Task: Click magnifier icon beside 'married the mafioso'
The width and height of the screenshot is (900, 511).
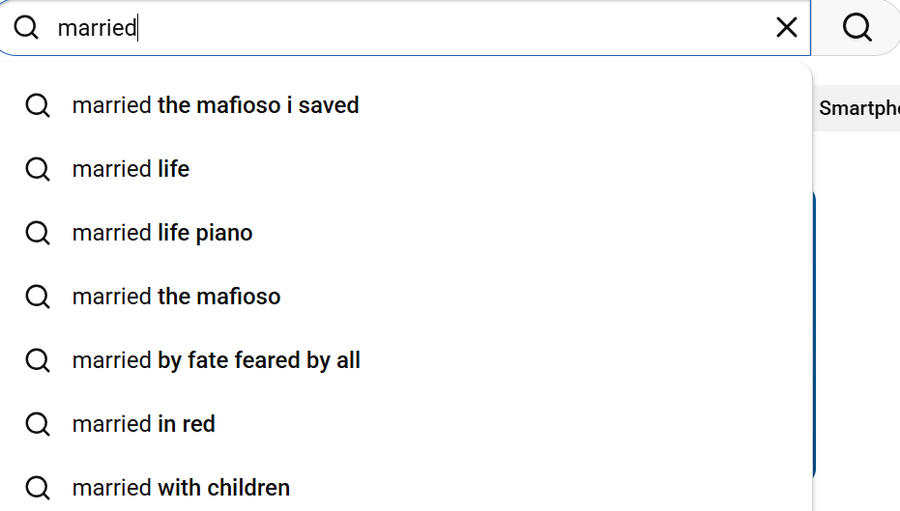Action: click(x=38, y=297)
